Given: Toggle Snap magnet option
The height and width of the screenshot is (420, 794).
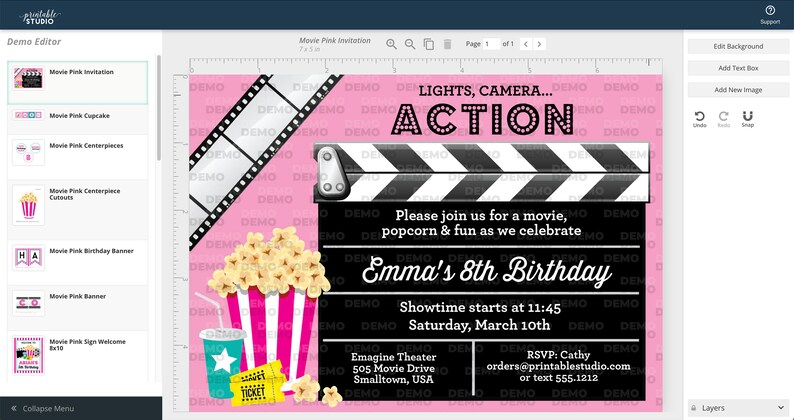Looking at the screenshot, I should click(x=747, y=119).
